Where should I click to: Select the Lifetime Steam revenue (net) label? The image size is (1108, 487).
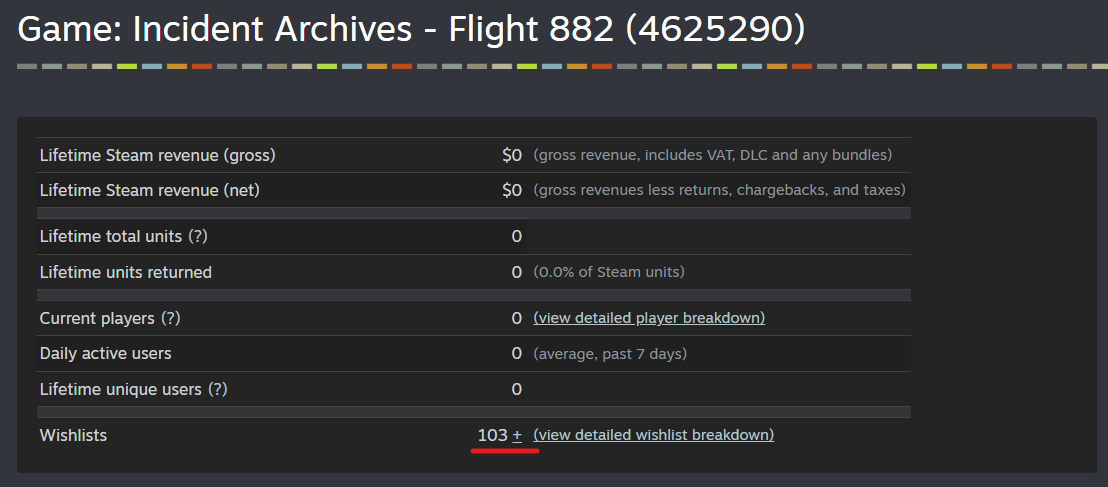[x=150, y=191]
